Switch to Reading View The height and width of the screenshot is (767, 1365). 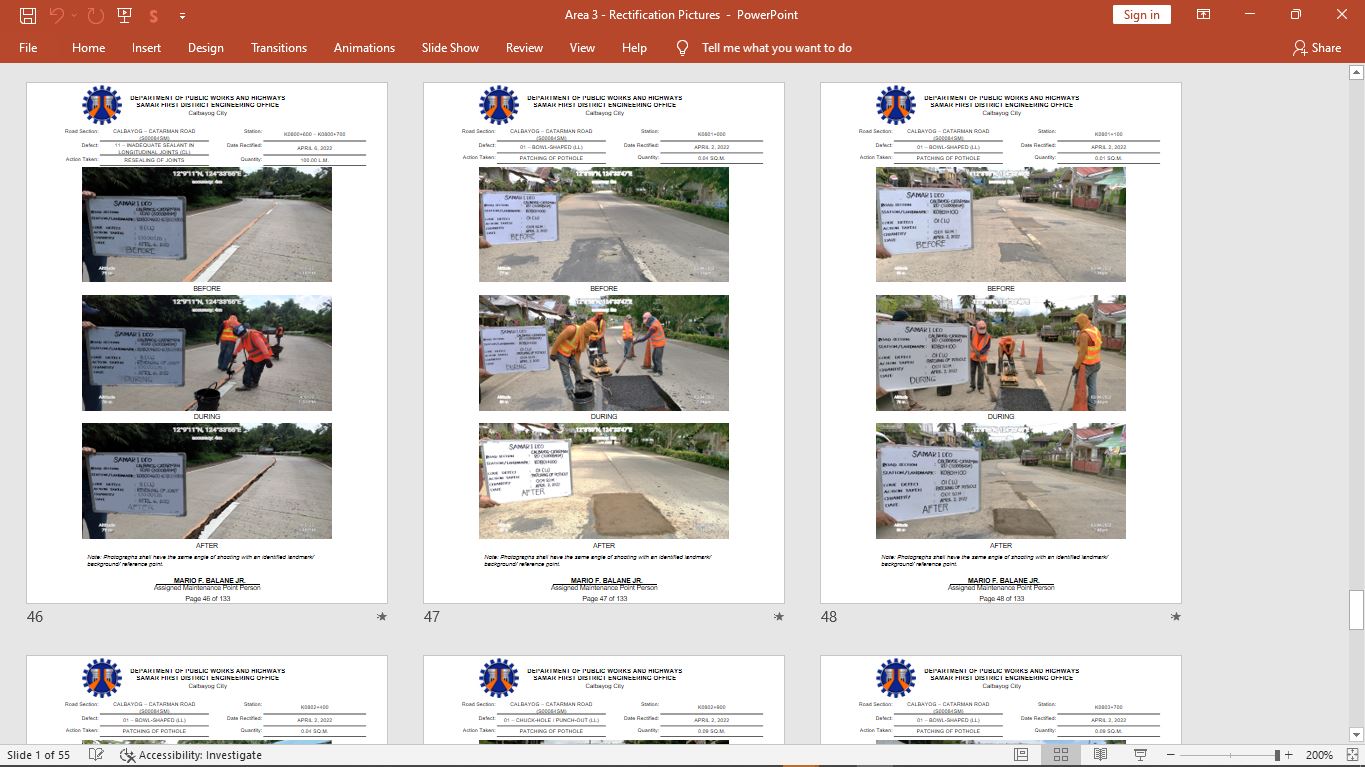click(x=1100, y=755)
